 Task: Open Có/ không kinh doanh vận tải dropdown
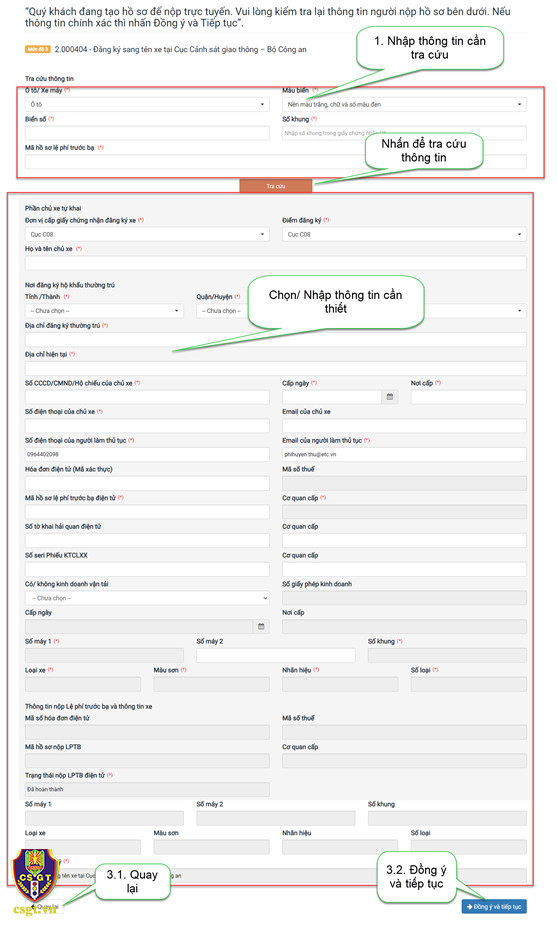(147, 598)
